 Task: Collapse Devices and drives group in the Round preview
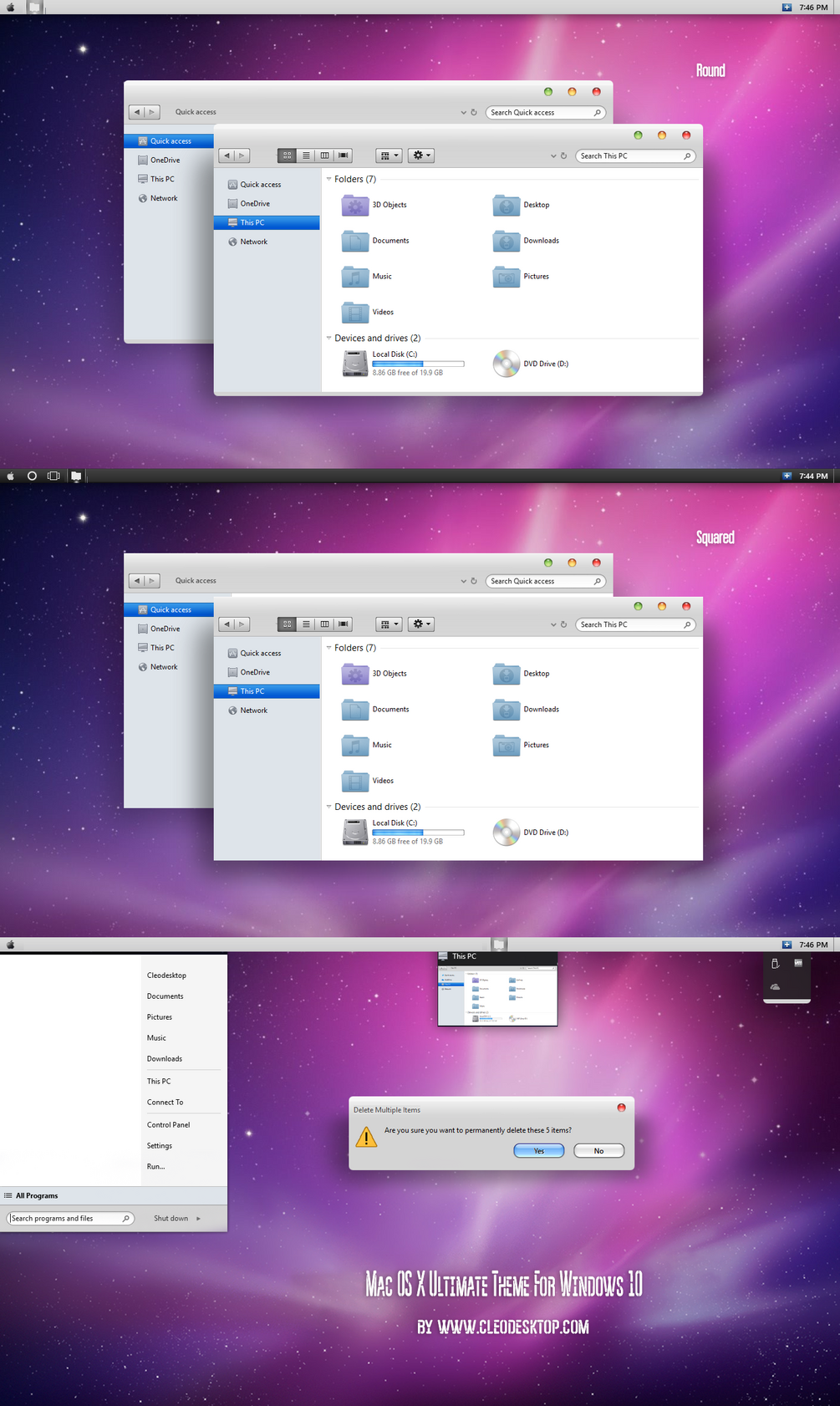tap(328, 339)
